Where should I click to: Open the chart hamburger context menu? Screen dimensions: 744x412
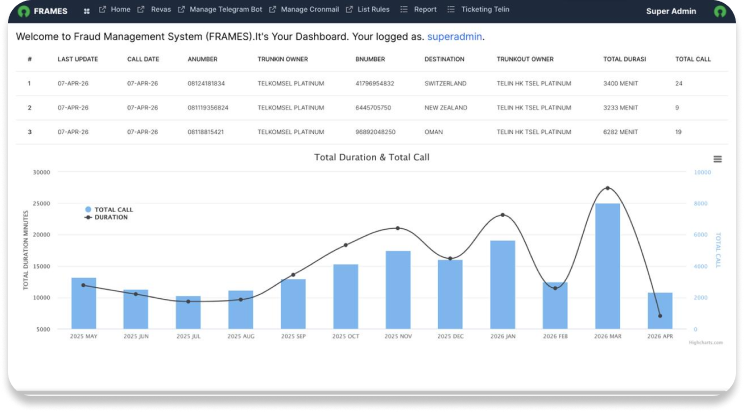click(717, 159)
